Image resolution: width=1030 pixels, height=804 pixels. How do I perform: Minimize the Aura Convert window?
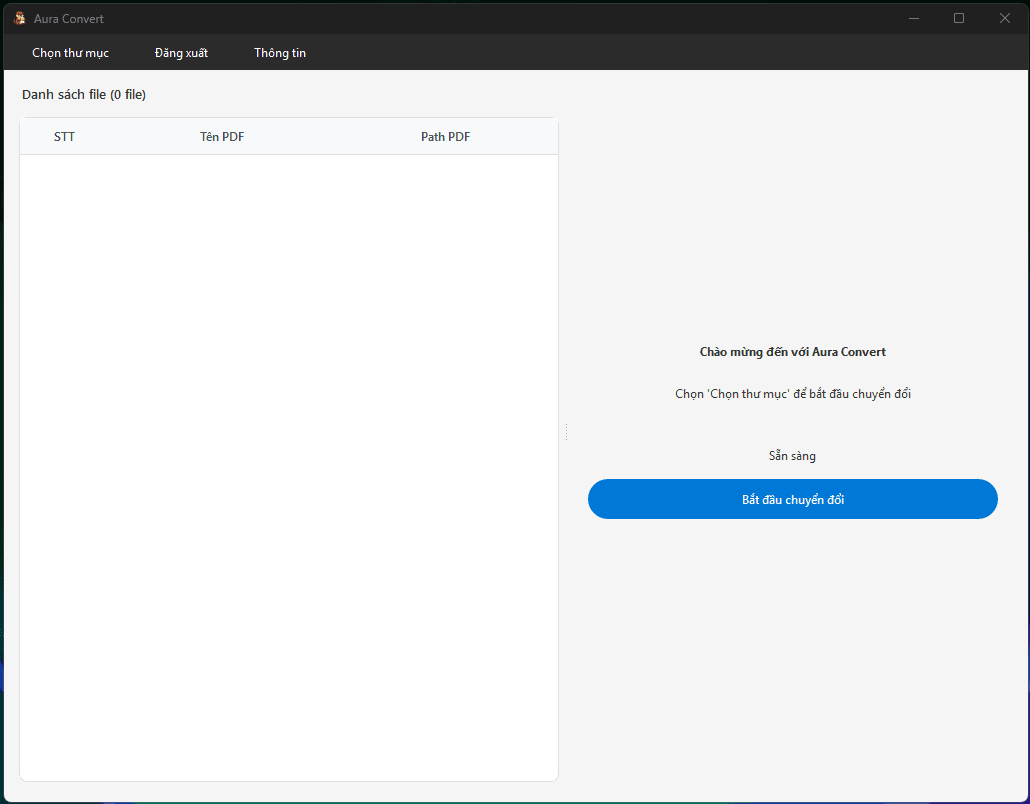(x=914, y=18)
